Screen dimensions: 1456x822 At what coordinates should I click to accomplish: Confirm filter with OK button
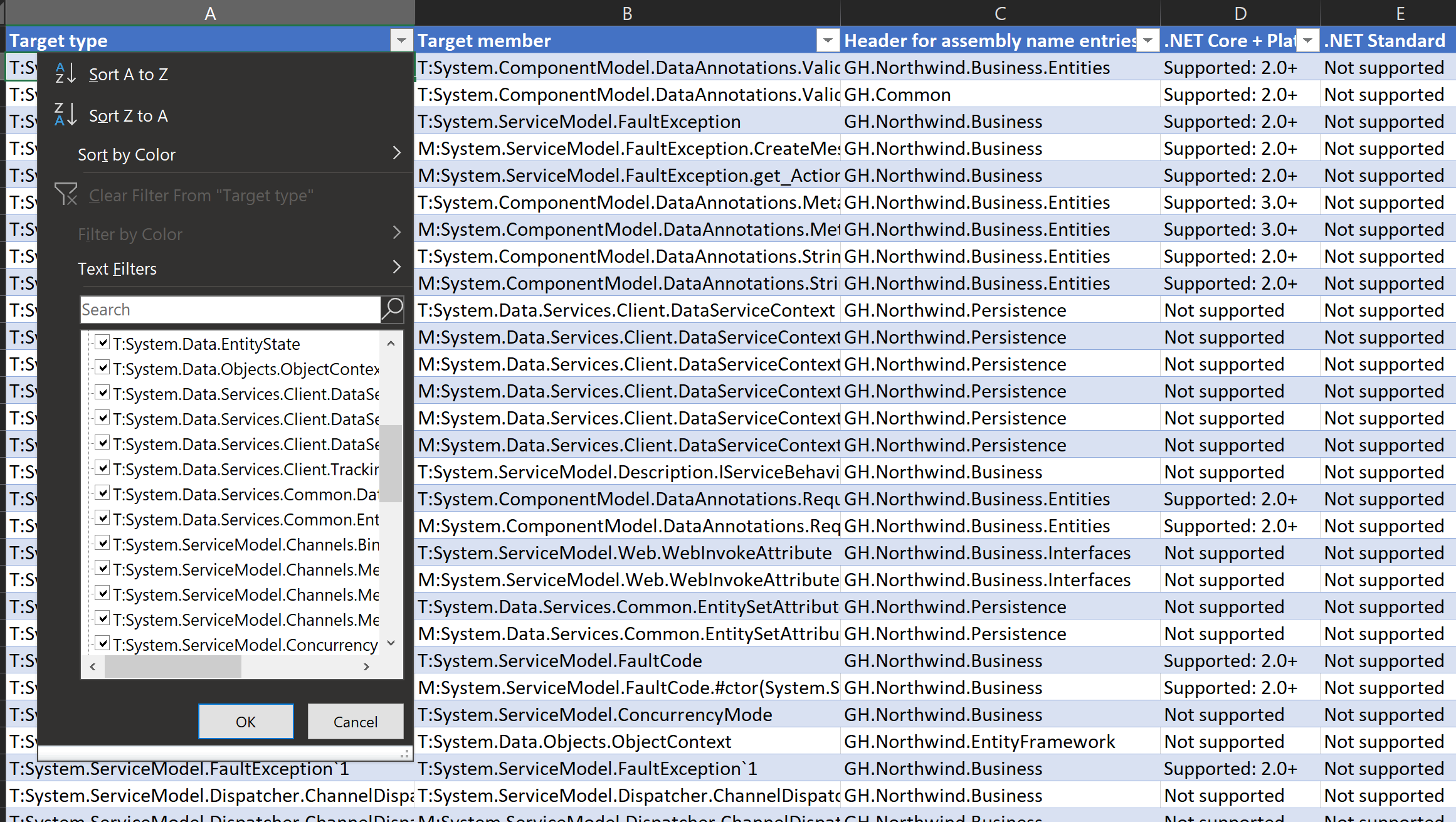[x=246, y=722]
